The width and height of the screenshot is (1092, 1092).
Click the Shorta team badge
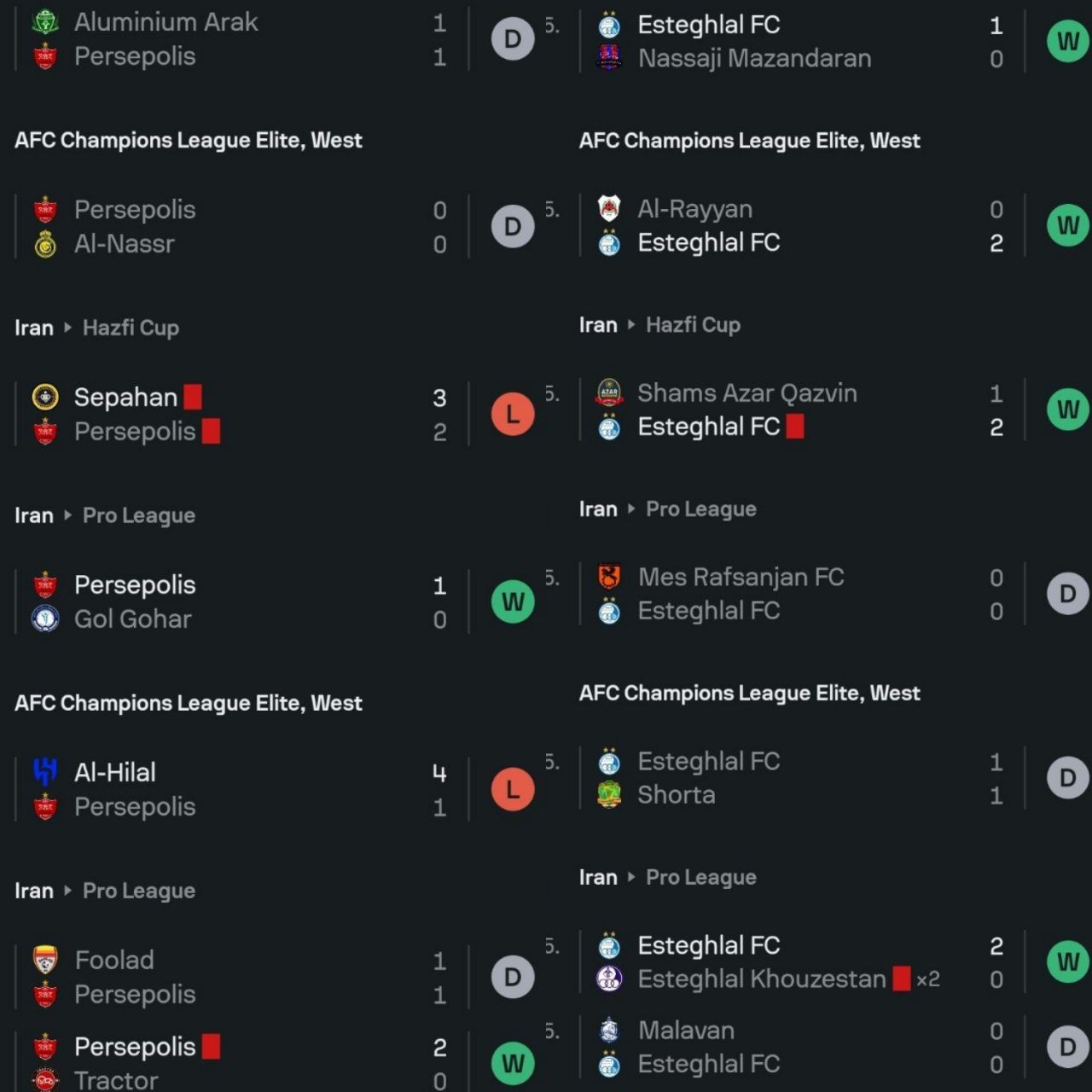click(x=609, y=794)
